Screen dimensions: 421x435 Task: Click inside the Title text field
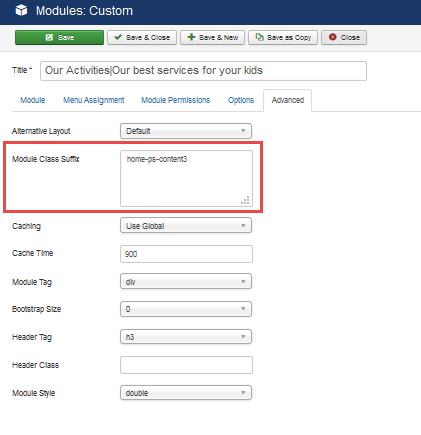[203, 71]
